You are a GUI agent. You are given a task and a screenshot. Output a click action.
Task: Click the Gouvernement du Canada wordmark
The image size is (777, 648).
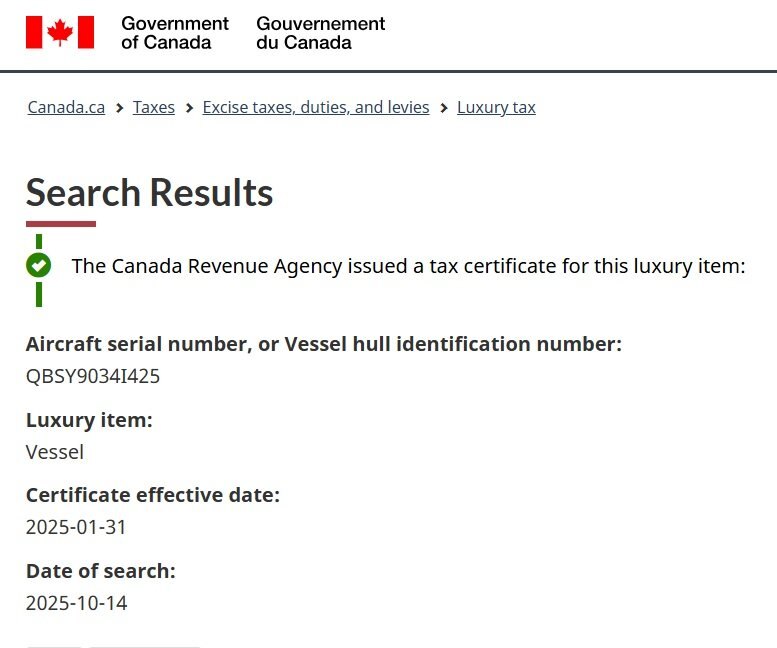coord(320,32)
